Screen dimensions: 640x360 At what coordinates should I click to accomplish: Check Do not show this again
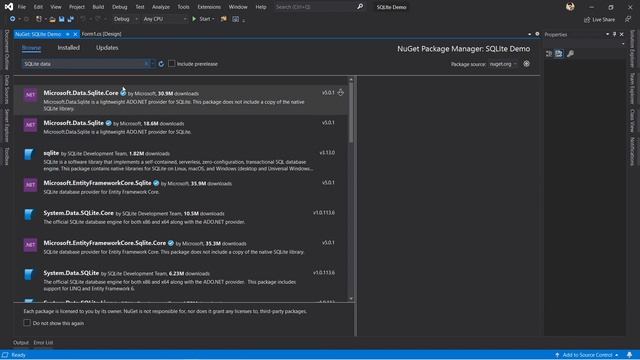[x=27, y=323]
